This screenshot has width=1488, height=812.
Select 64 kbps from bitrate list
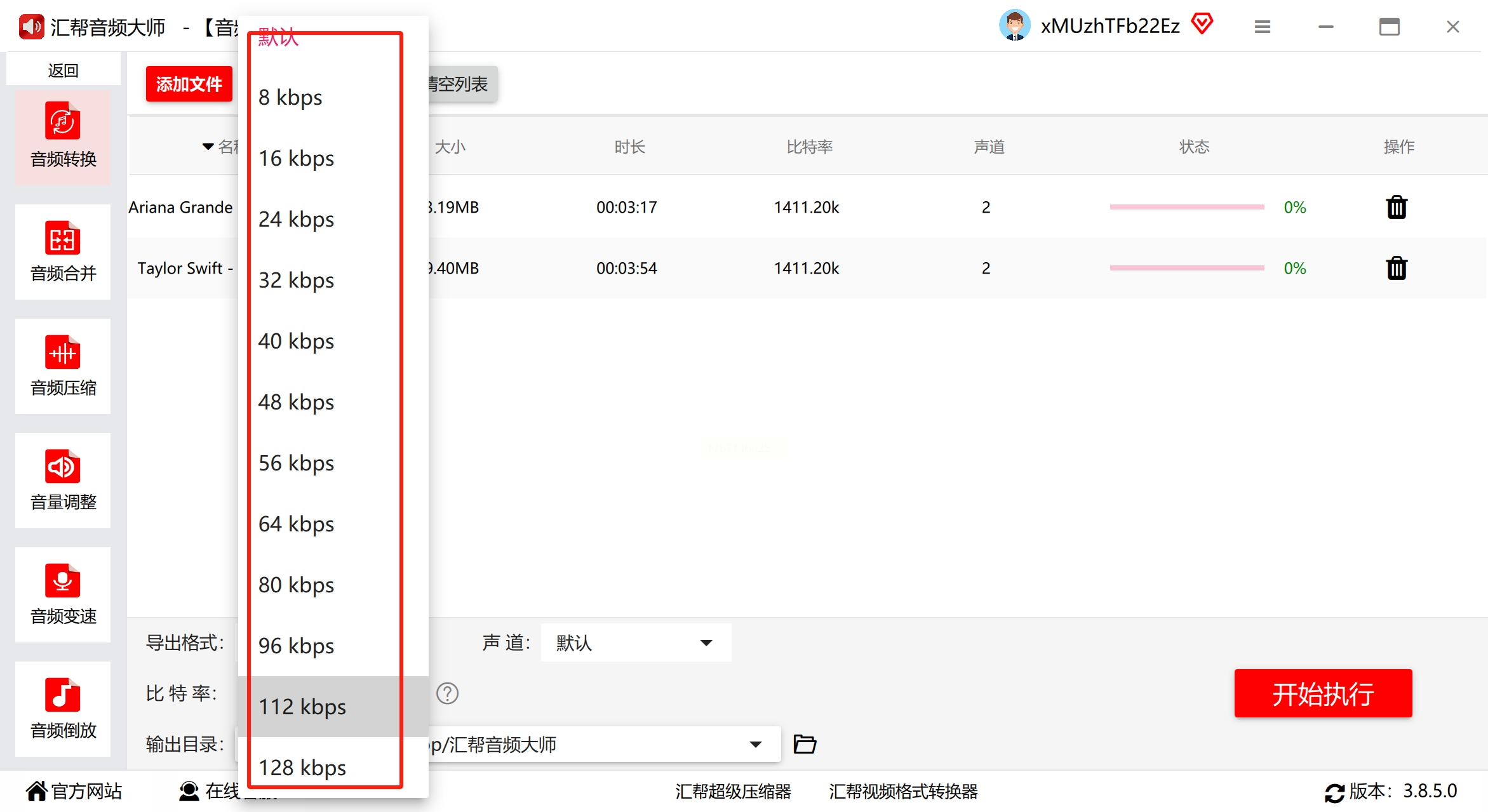click(296, 524)
